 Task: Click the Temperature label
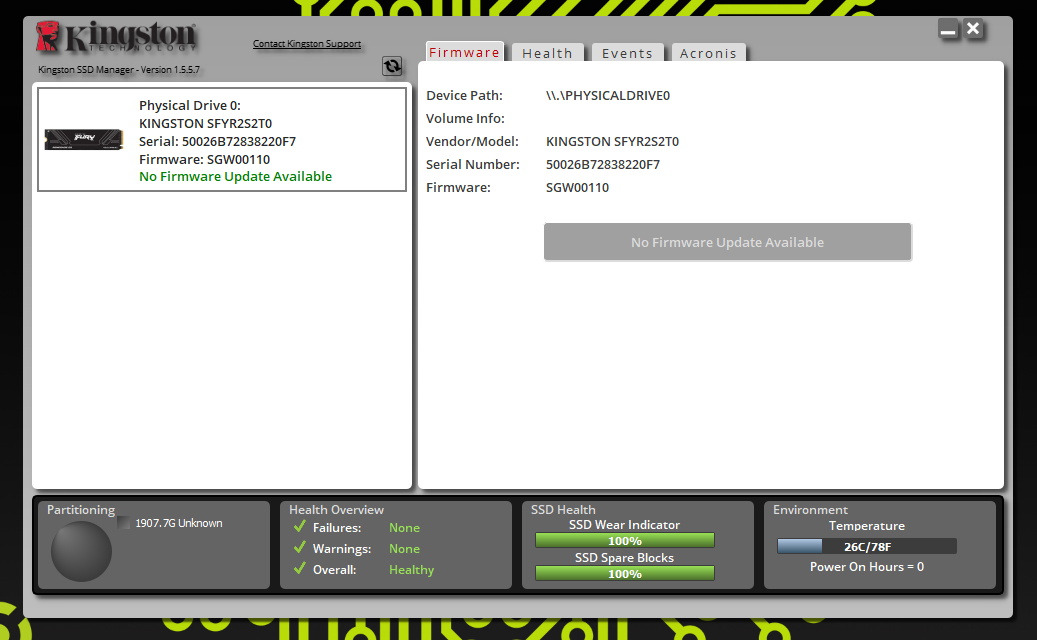pos(867,526)
